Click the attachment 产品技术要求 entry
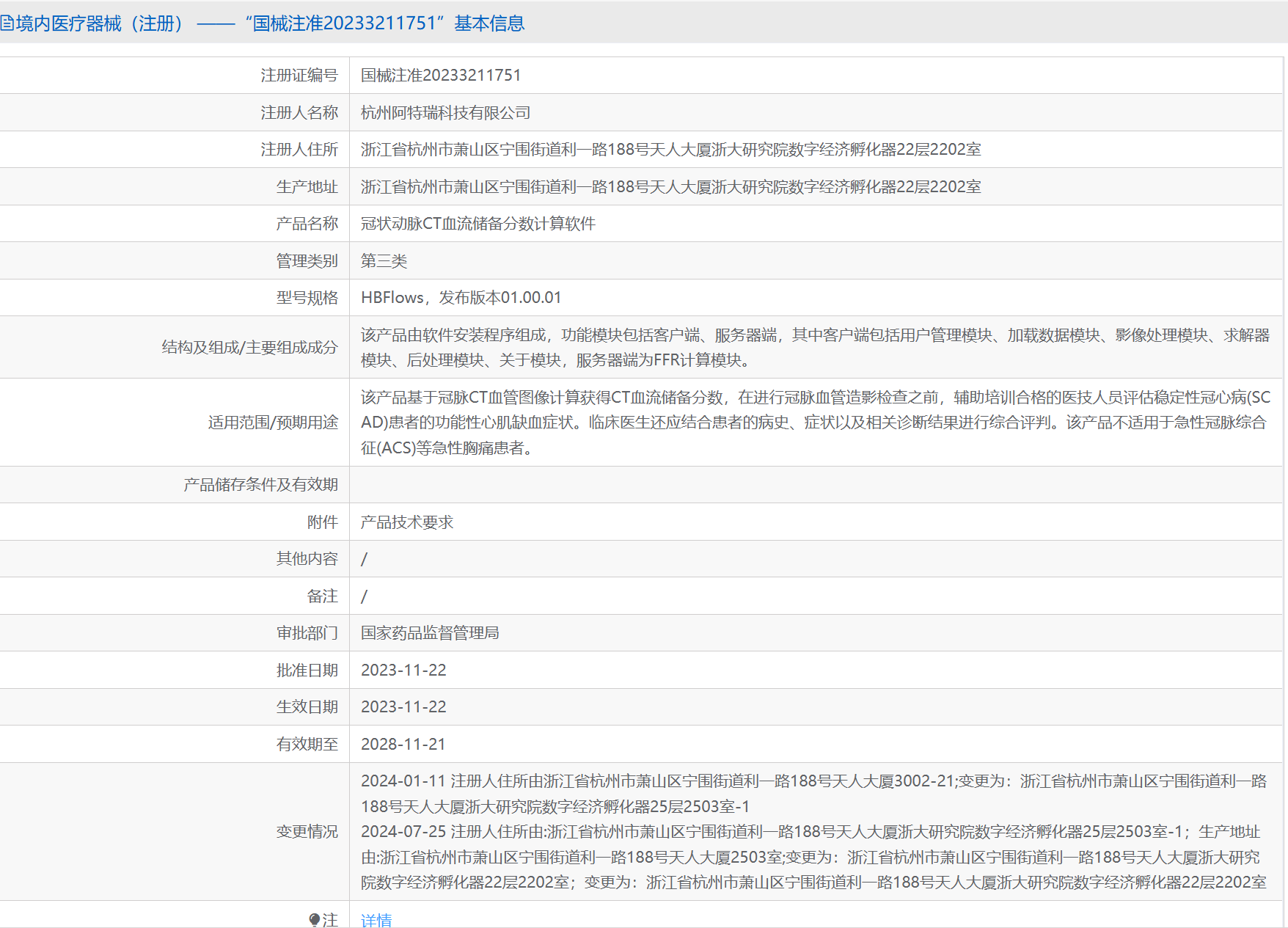The image size is (1288, 928). click(407, 522)
